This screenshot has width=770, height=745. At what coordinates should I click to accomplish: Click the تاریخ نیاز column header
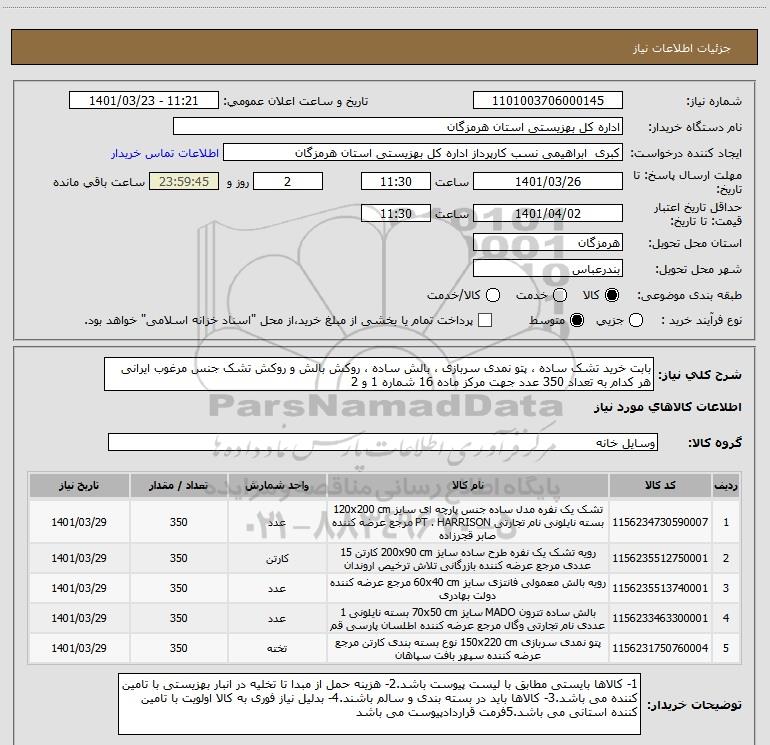79,486
